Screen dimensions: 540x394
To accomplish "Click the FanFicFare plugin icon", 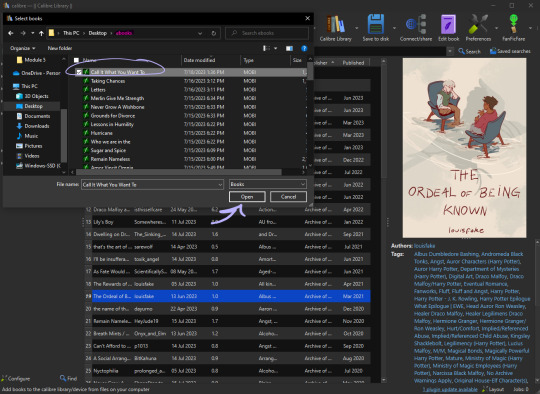I will (513, 28).
